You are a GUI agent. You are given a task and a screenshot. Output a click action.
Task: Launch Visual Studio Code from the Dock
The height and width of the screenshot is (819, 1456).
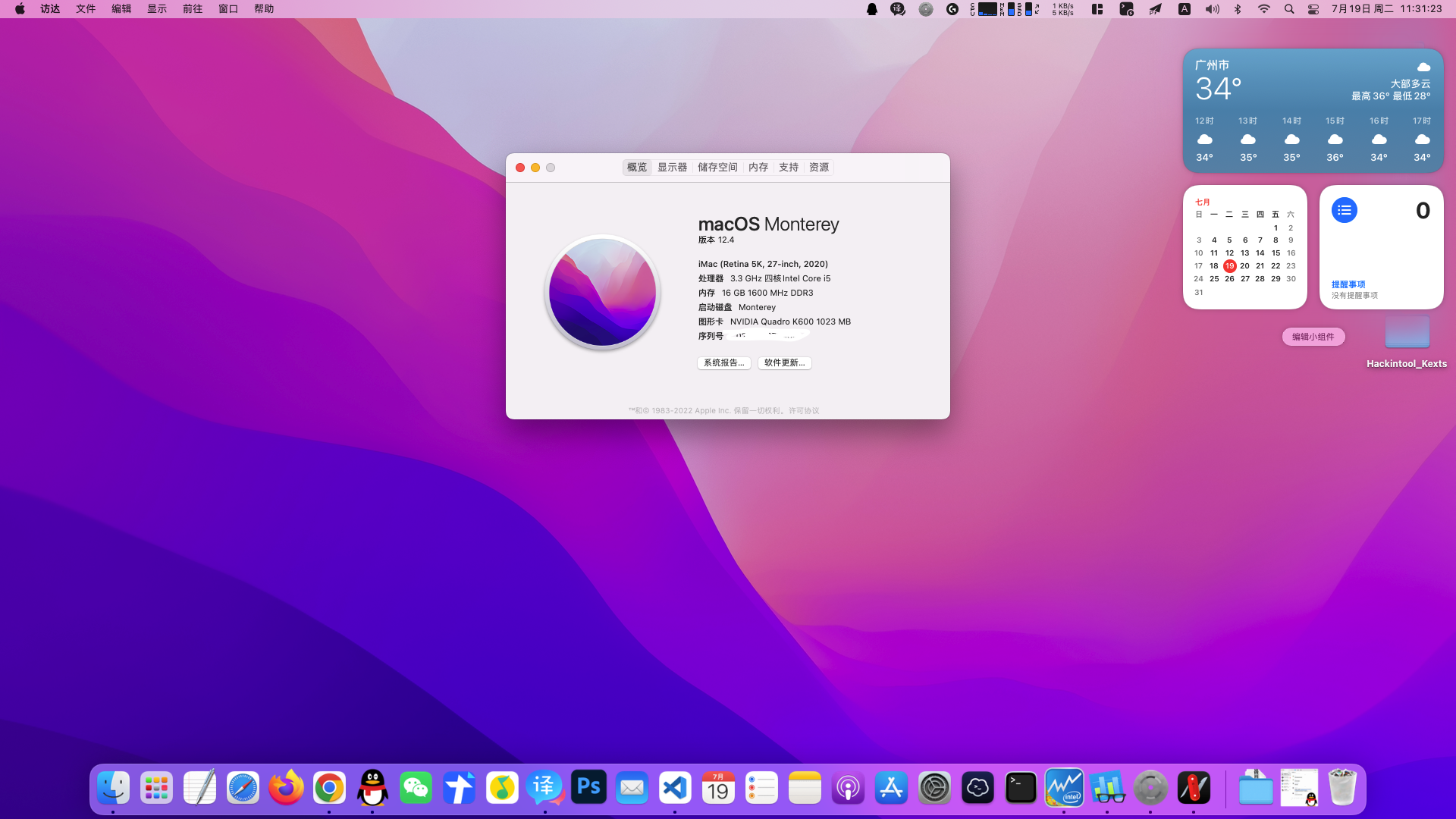point(675,788)
